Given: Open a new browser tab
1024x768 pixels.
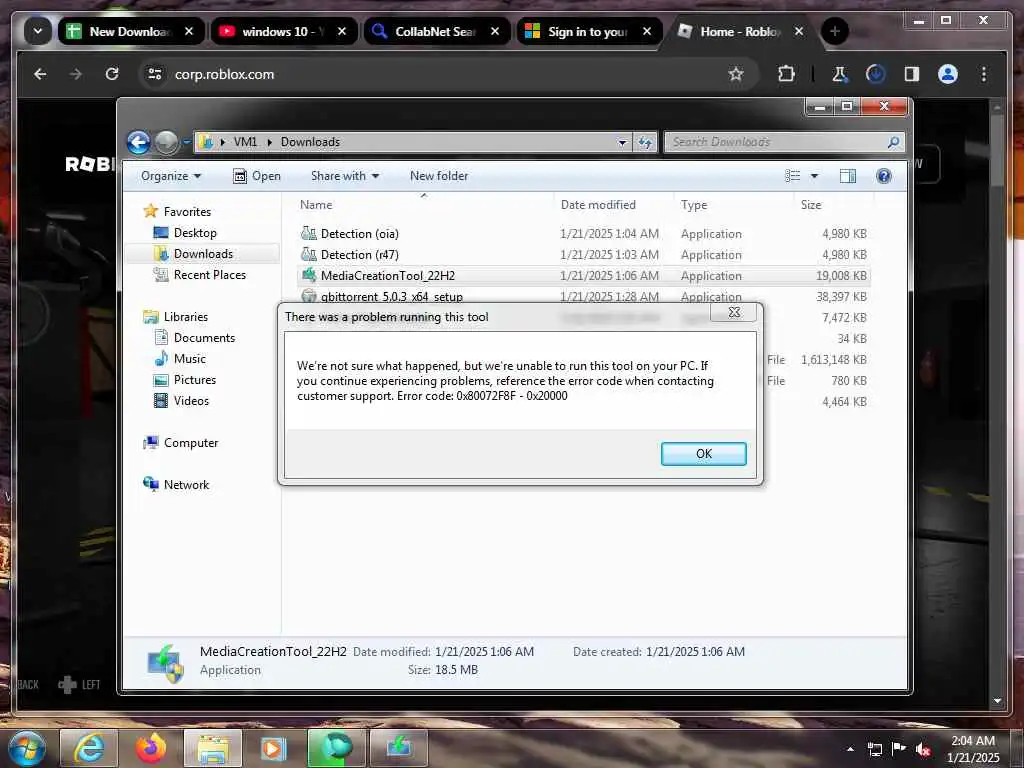Looking at the screenshot, I should point(834,31).
